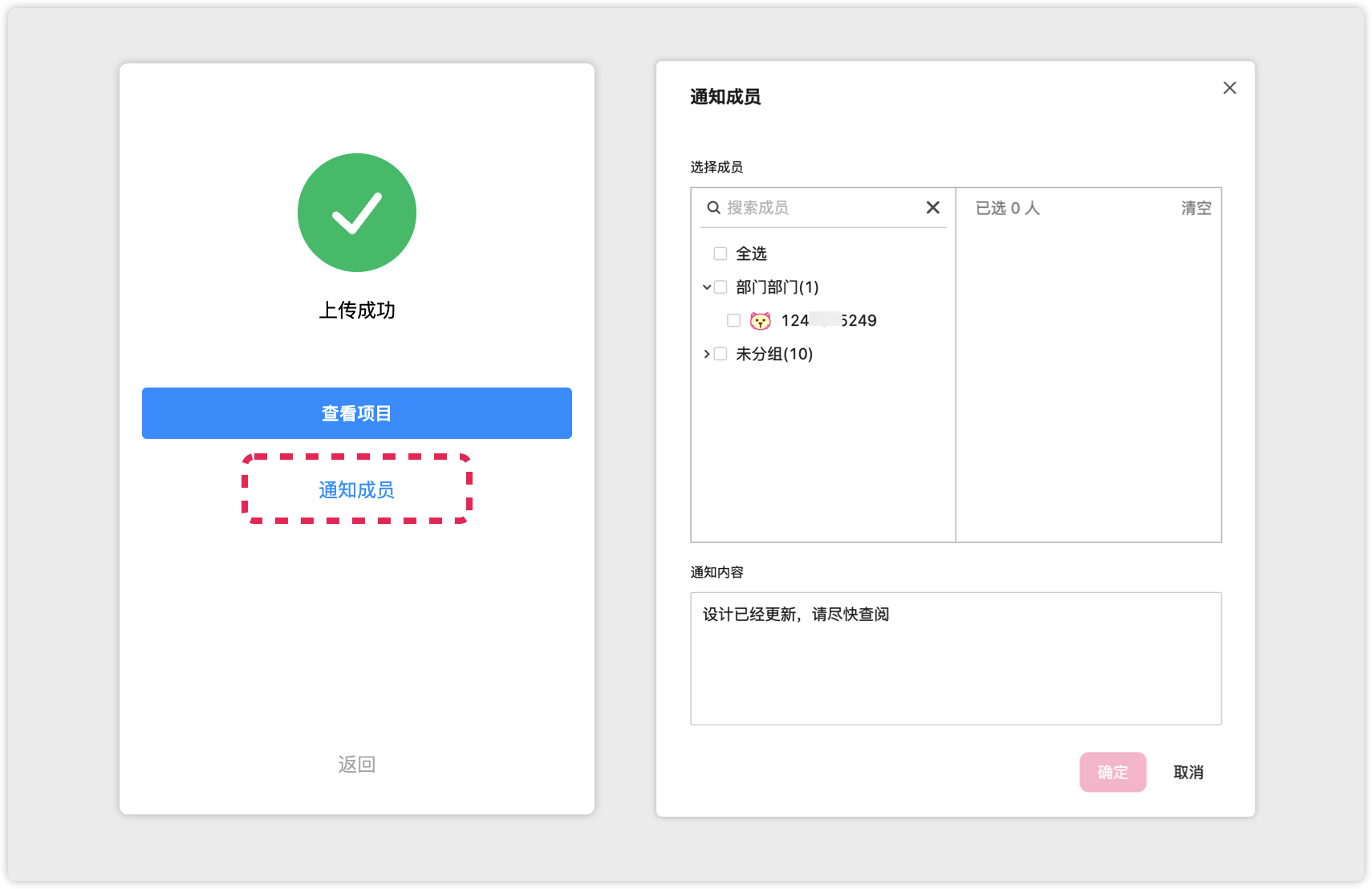Screen dimensions: 1372x889
Task: Select the checkbox for member 124…5249
Action: click(733, 321)
